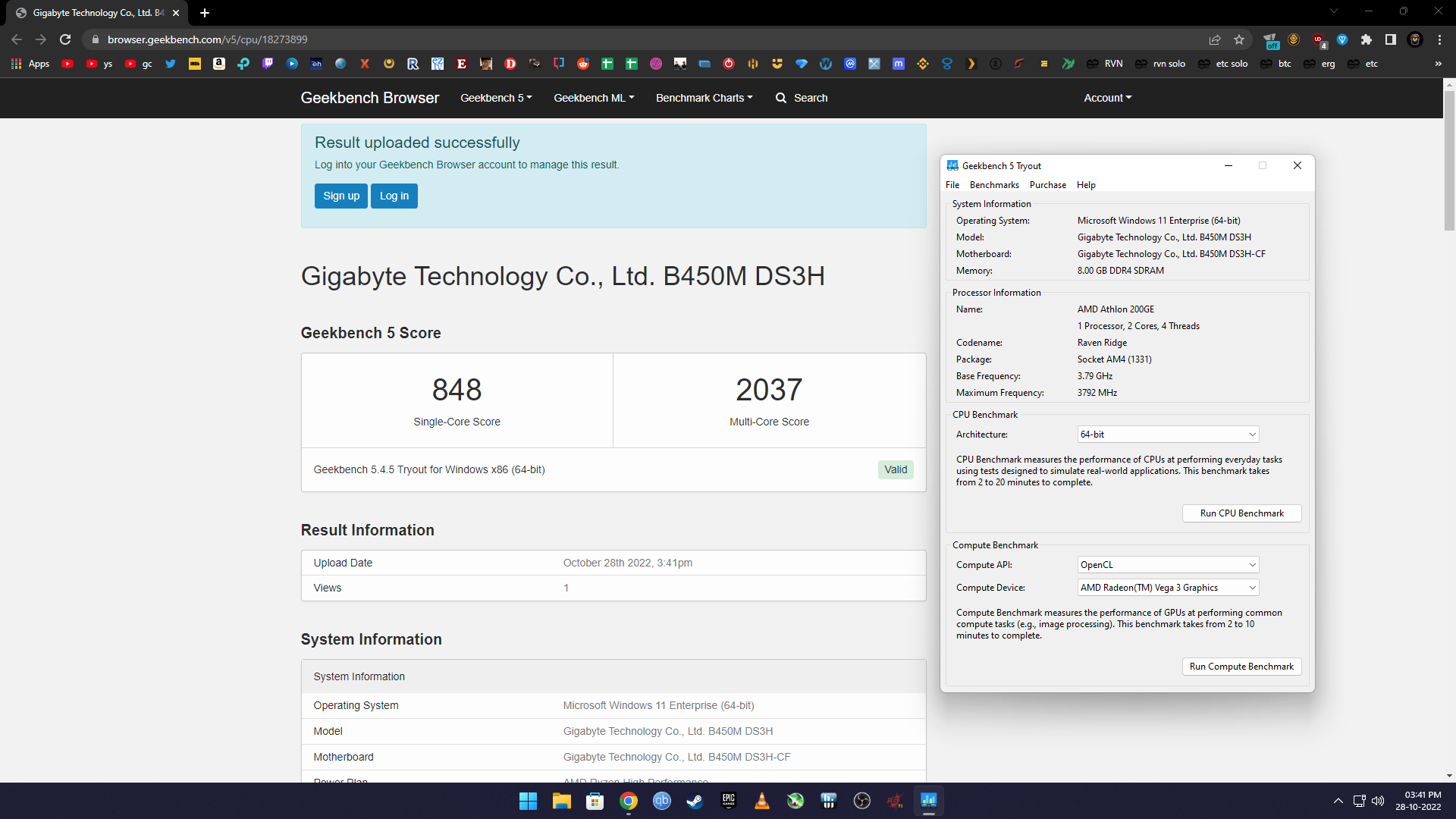Open the uBlock Origin extension icon
Viewport: 1456px width, 819px height.
pos(1319,39)
